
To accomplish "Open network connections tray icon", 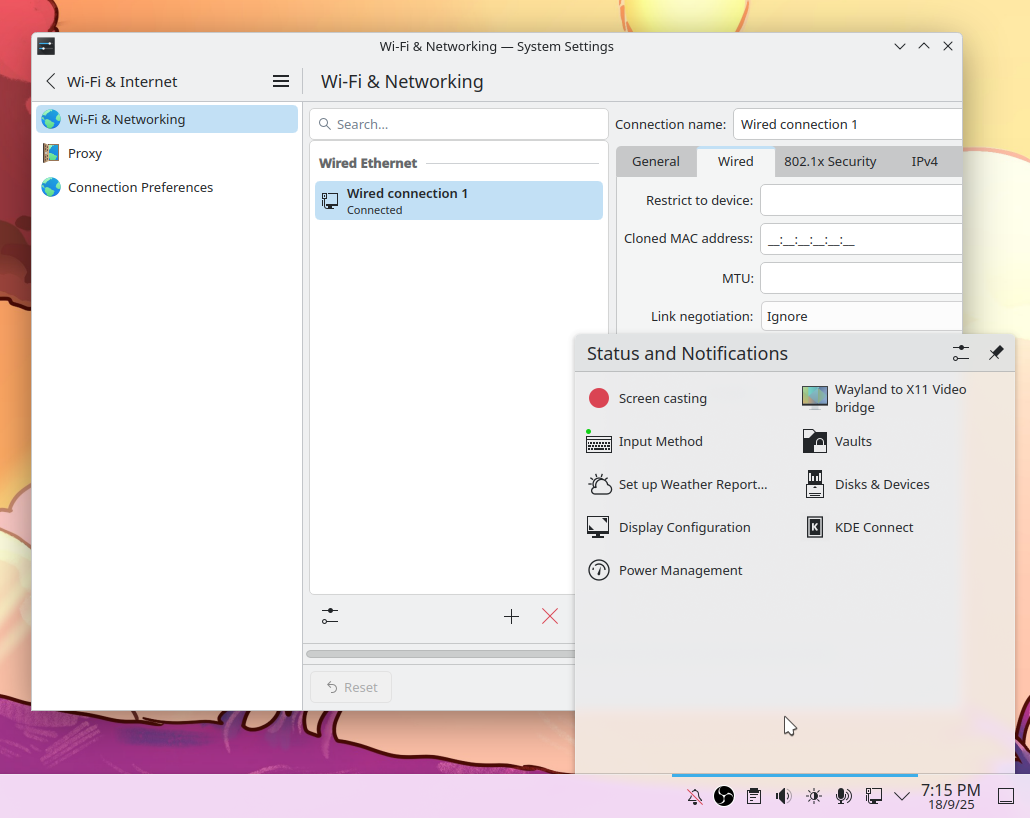I will [x=874, y=796].
